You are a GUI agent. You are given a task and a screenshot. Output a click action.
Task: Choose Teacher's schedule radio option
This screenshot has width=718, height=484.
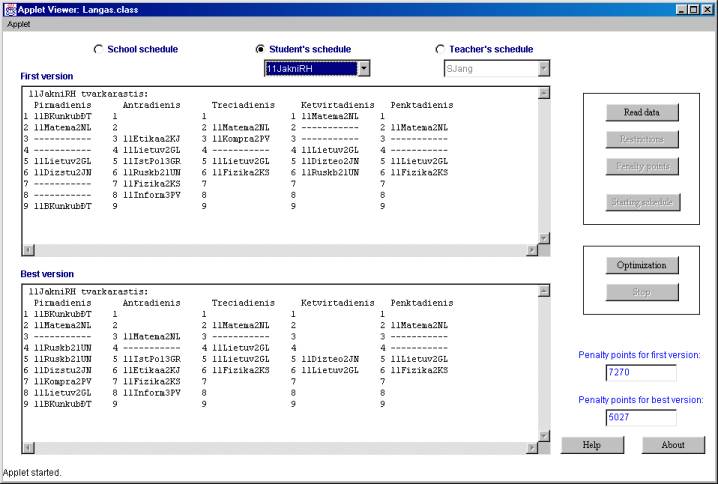click(x=440, y=49)
